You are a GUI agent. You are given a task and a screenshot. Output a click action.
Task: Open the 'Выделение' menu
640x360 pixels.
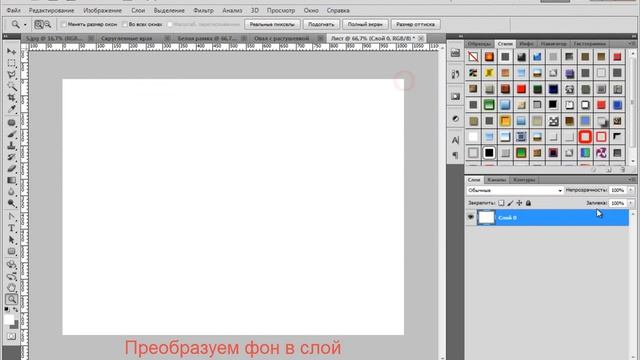pyautogui.click(x=169, y=10)
